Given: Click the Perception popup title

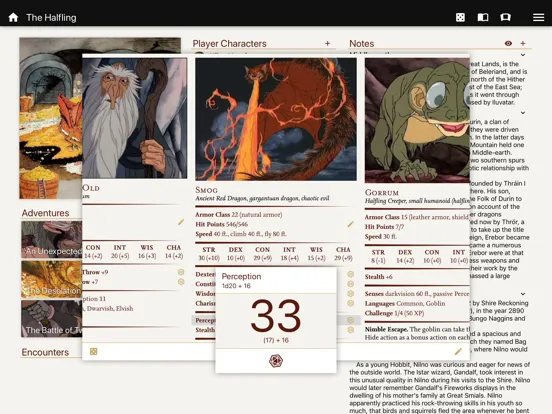Looking at the screenshot, I should tap(242, 276).
